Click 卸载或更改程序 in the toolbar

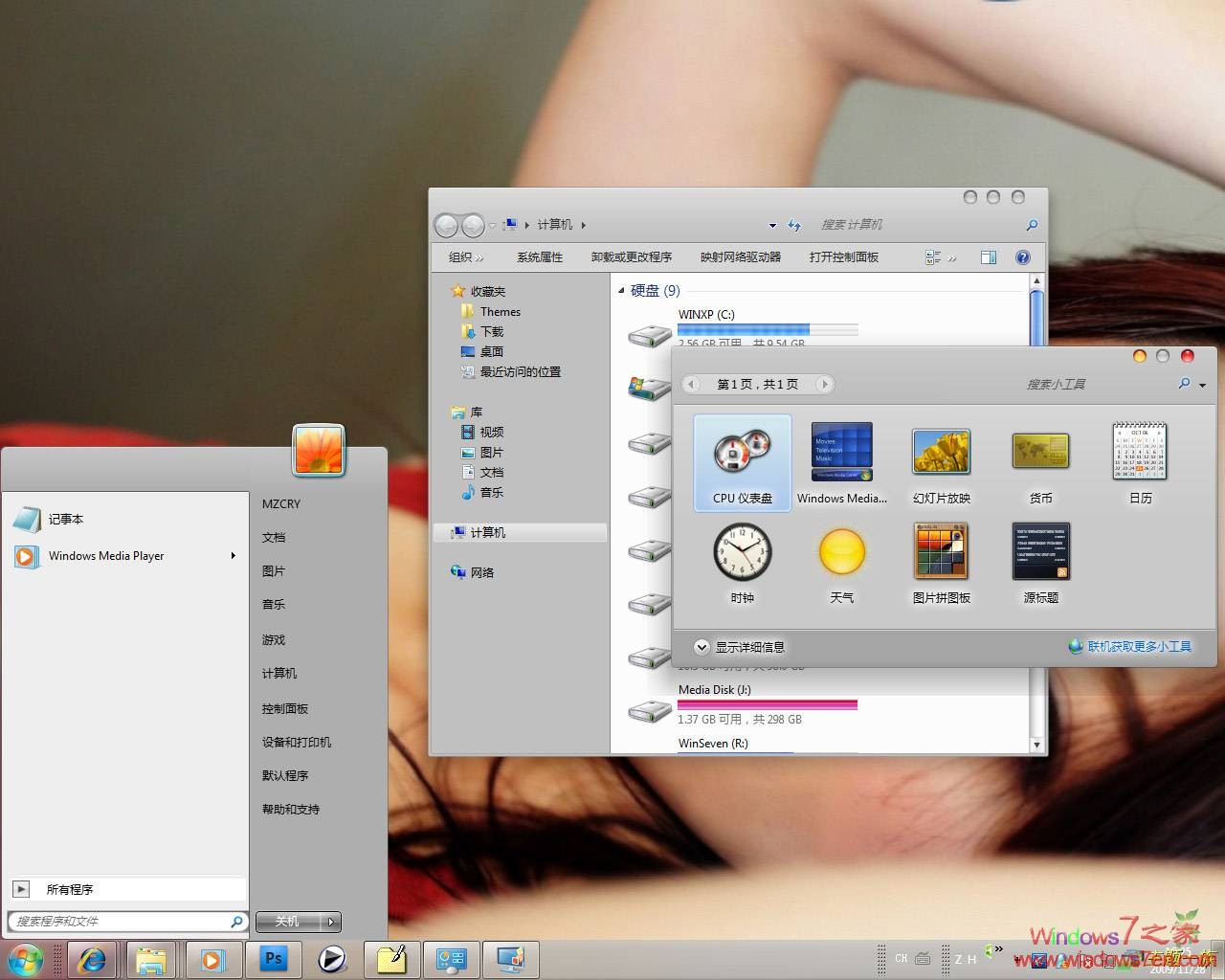(x=632, y=257)
